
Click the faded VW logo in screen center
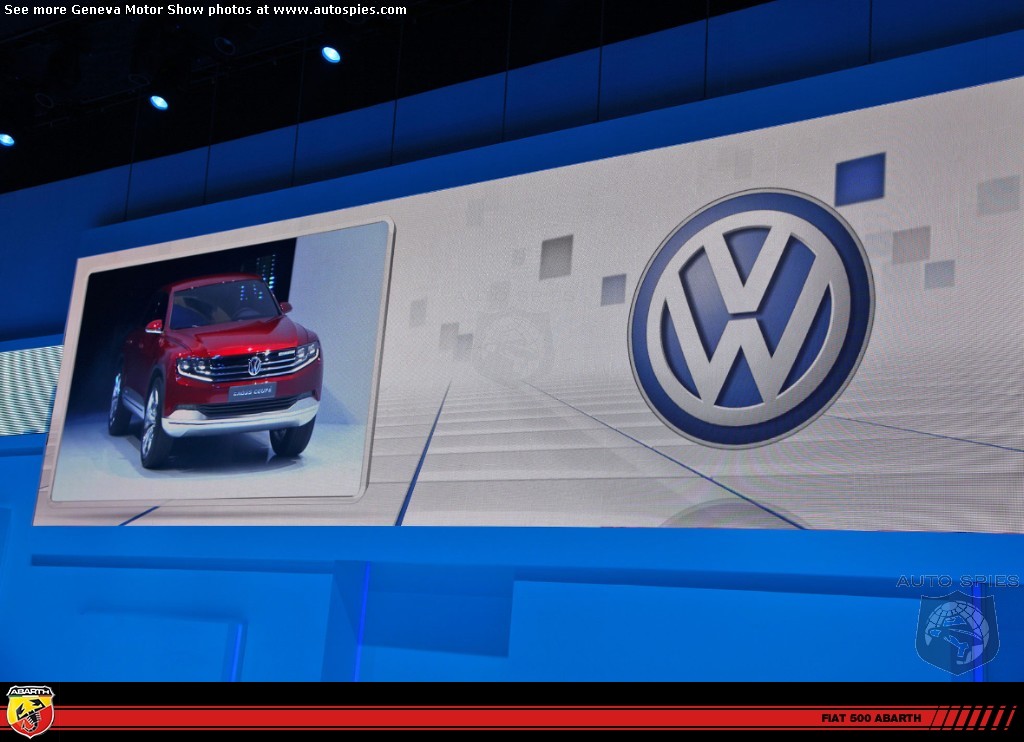click(x=513, y=345)
